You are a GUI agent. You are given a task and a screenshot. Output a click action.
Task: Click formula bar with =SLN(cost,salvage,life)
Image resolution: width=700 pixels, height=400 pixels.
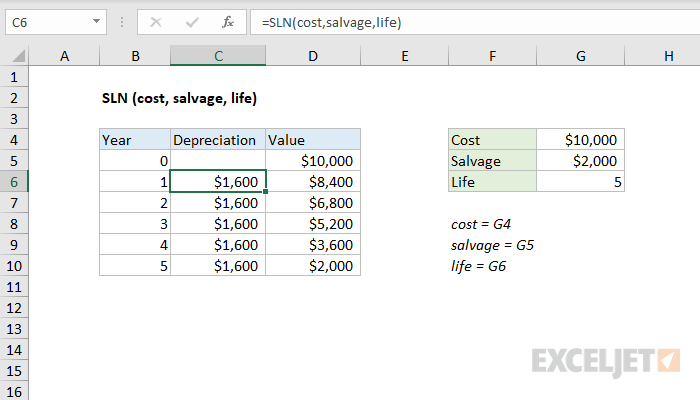pyautogui.click(x=475, y=22)
